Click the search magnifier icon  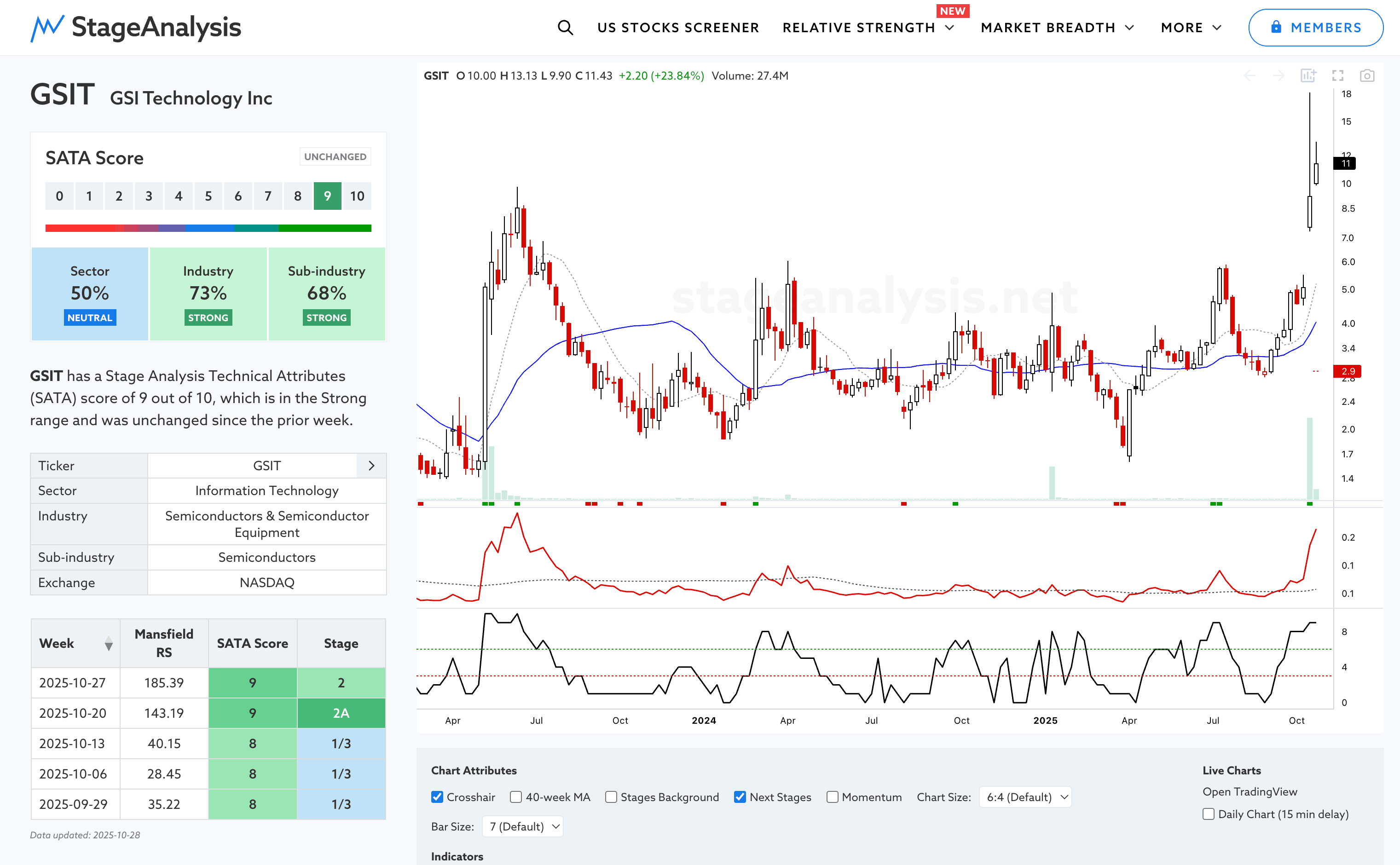pyautogui.click(x=565, y=28)
